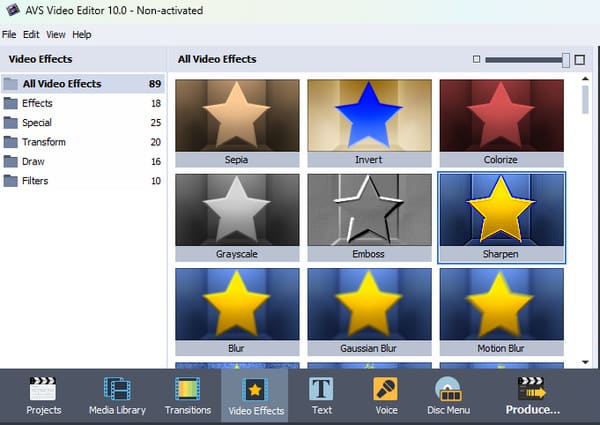
Task: Pick the Sepia effect thumbnail
Action: click(x=237, y=121)
